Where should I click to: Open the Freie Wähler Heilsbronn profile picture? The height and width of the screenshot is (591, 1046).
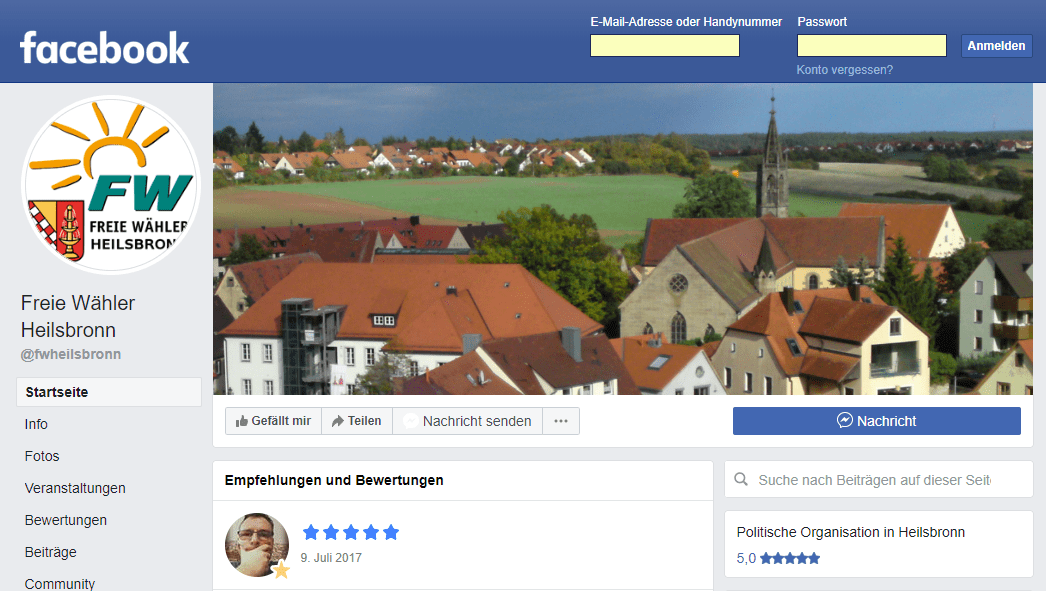pos(111,185)
